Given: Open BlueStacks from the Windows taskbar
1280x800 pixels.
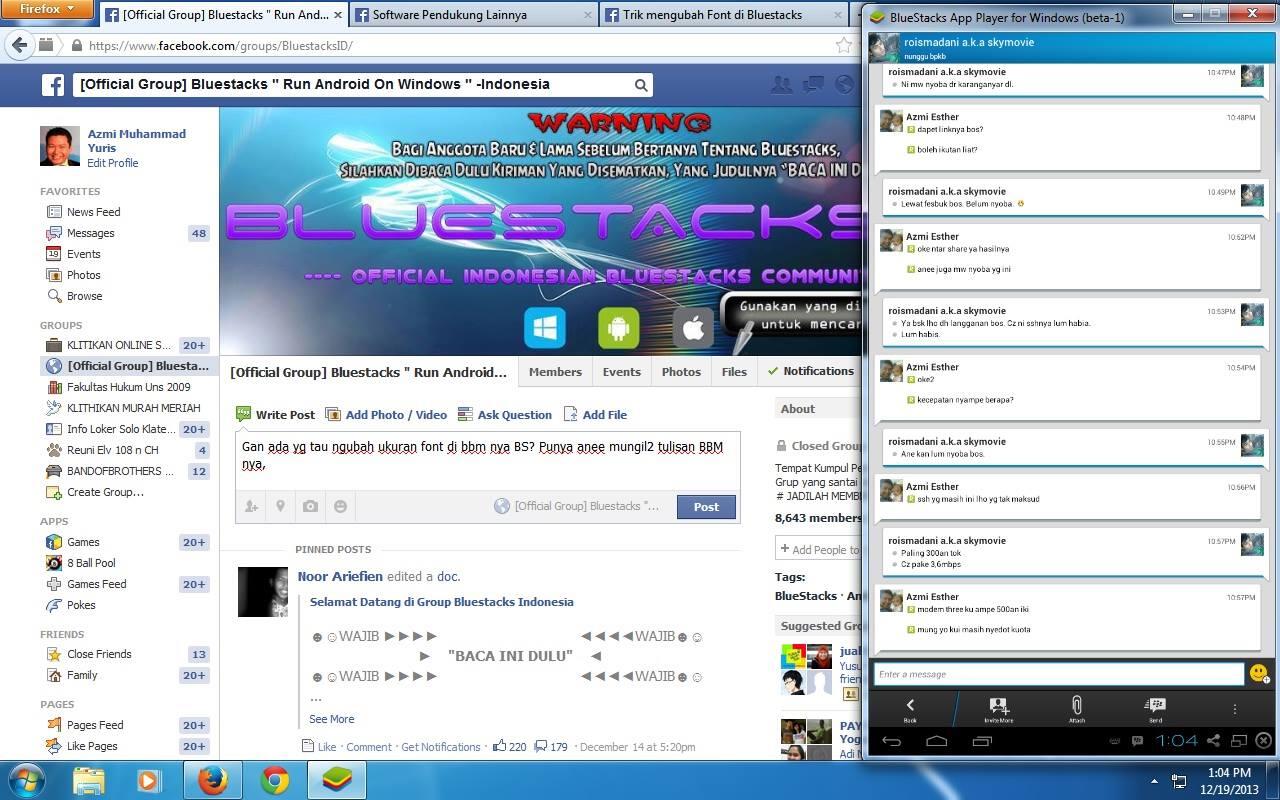Looking at the screenshot, I should coord(336,781).
